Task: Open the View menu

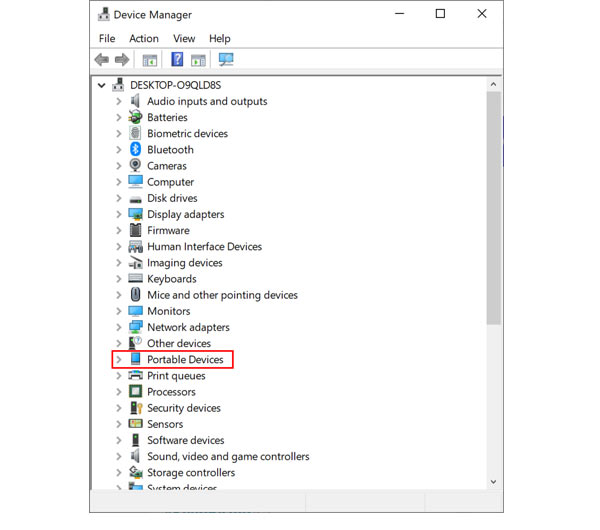Action: (184, 38)
